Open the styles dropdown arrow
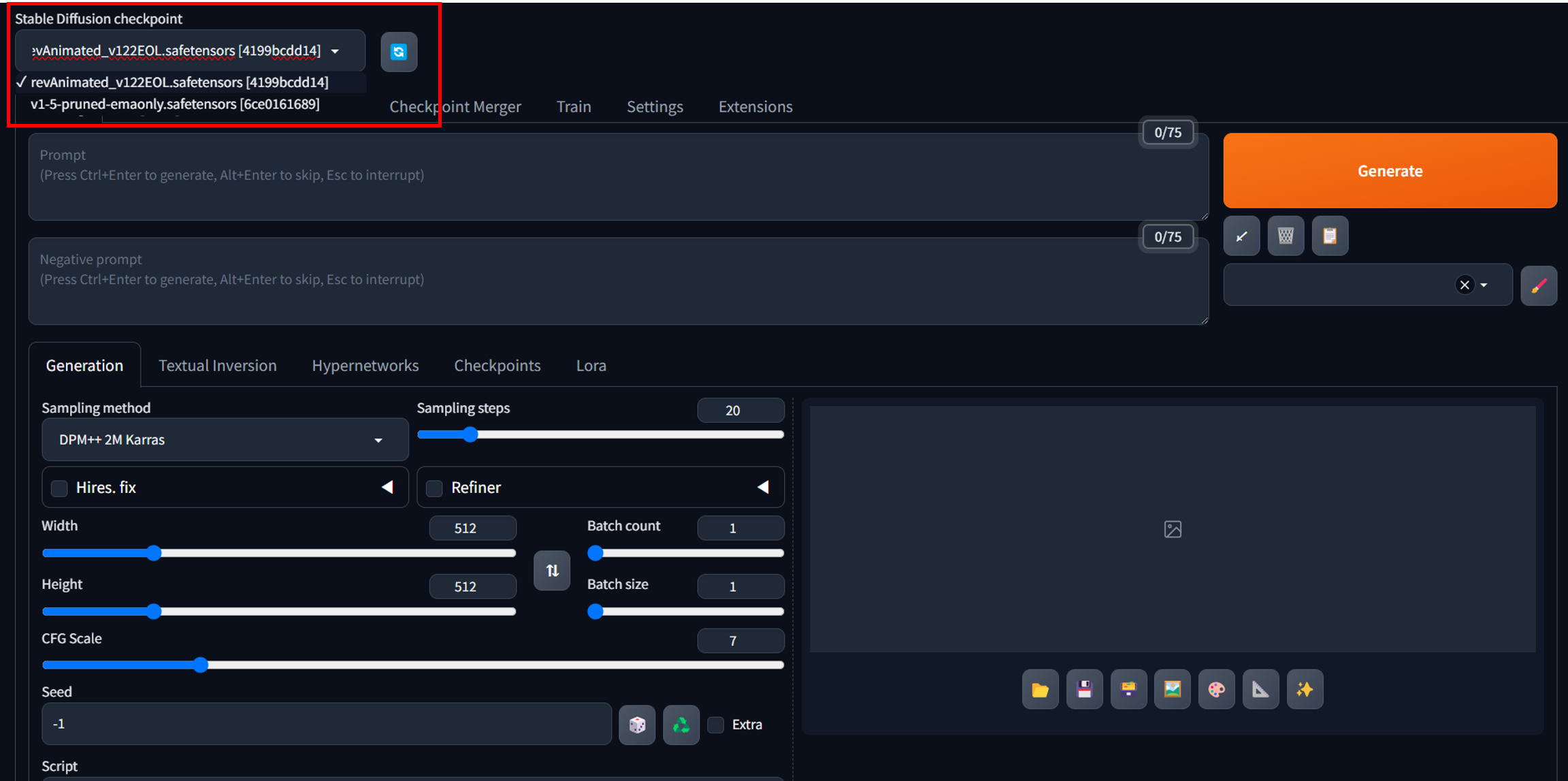The height and width of the screenshot is (781, 1568). pos(1484,285)
